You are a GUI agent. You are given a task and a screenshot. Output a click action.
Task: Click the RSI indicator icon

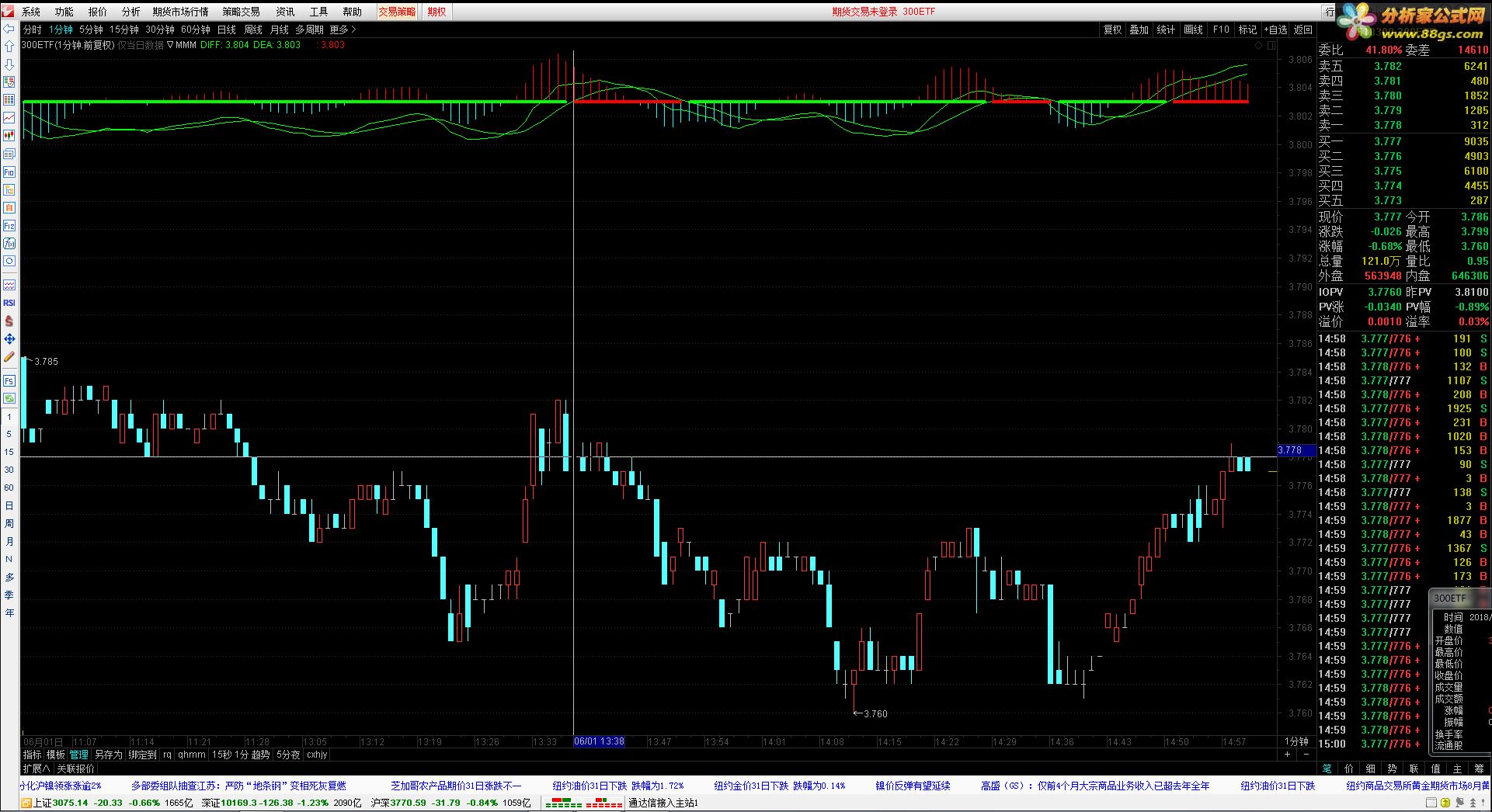(9, 303)
